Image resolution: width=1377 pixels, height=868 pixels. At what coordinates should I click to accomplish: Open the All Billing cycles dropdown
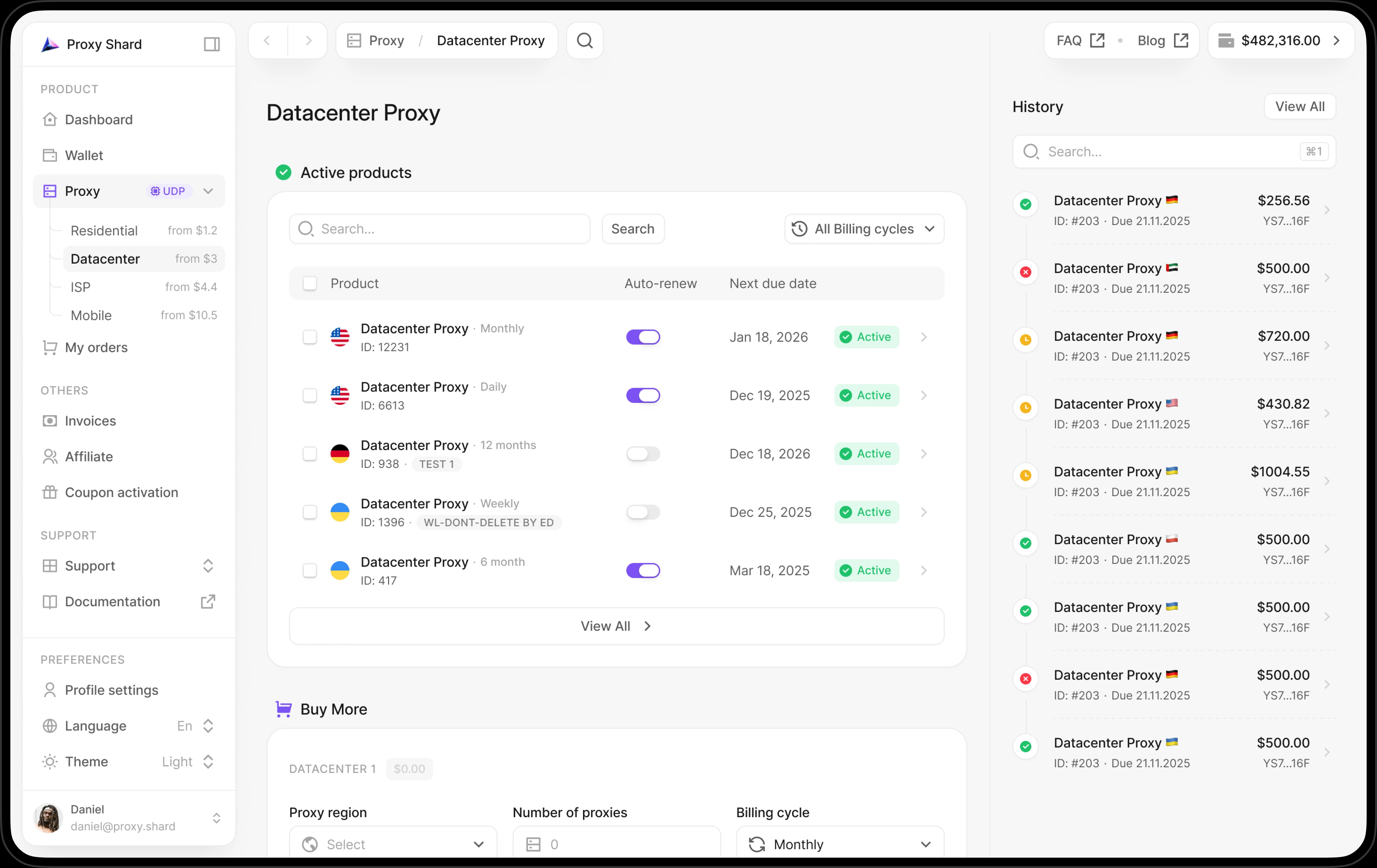pyautogui.click(x=864, y=229)
